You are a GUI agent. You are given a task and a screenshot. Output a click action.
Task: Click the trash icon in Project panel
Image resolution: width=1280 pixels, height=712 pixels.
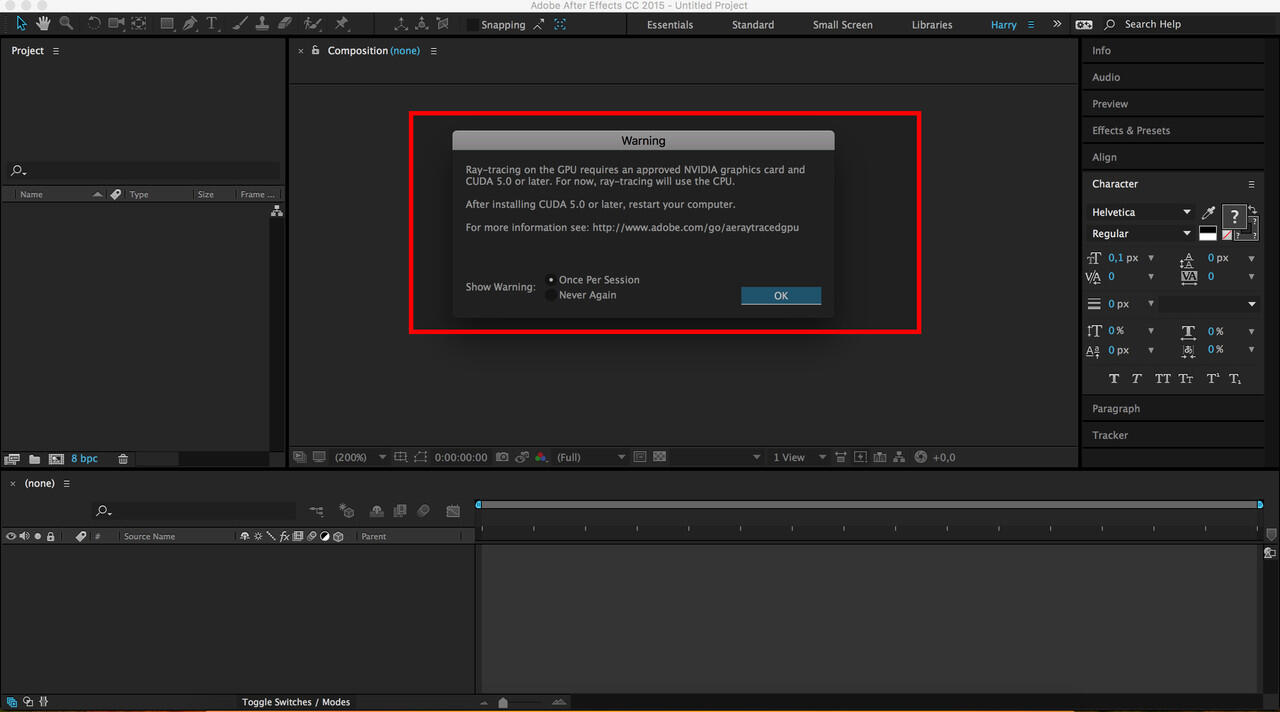tap(123, 459)
